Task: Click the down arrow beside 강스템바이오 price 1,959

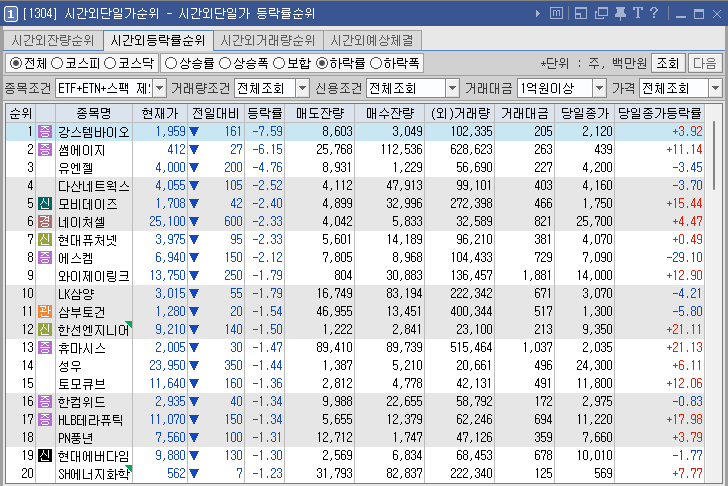Action: [194, 132]
